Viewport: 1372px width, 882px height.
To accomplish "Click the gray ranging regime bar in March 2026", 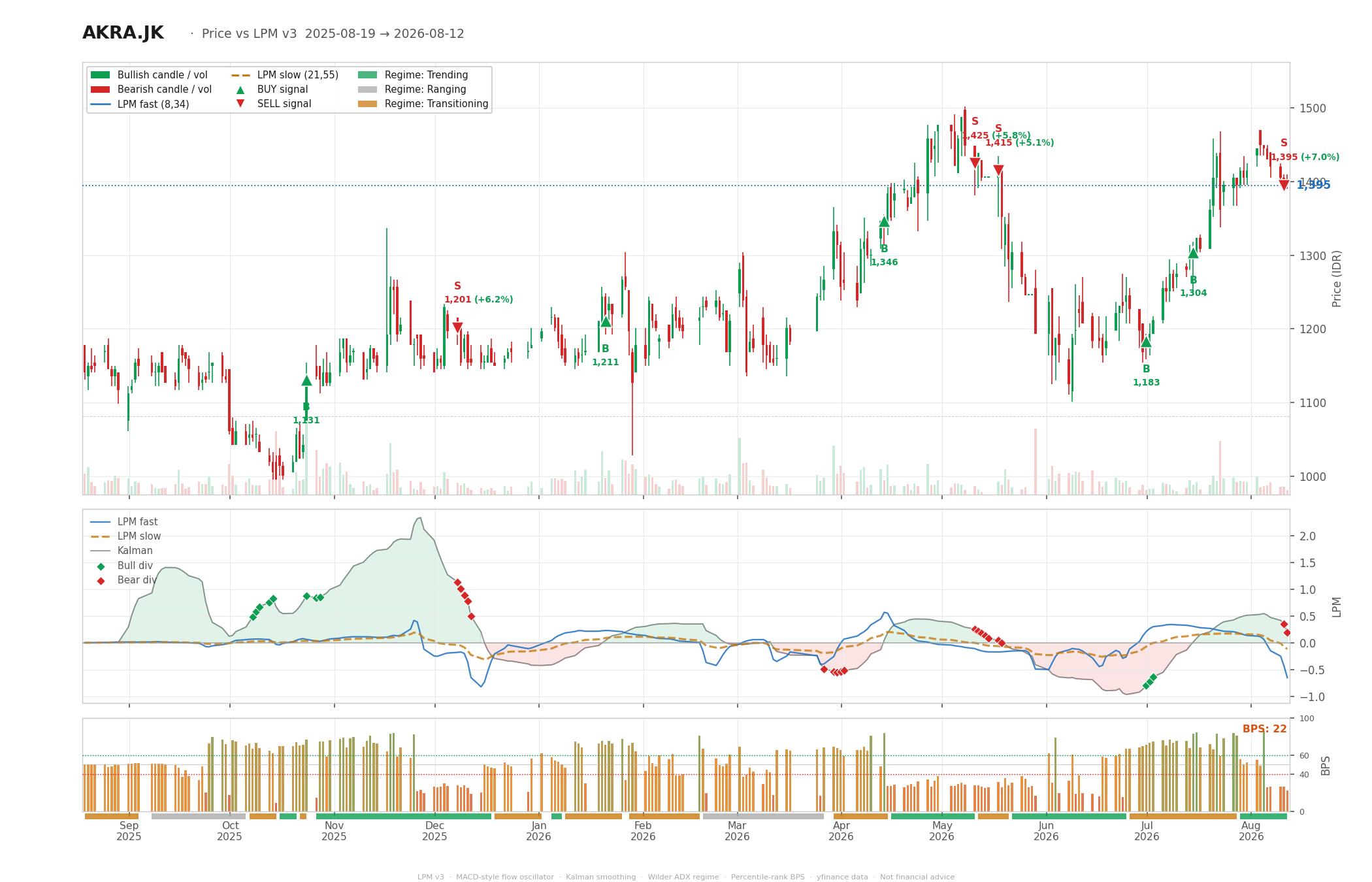I will point(763,816).
